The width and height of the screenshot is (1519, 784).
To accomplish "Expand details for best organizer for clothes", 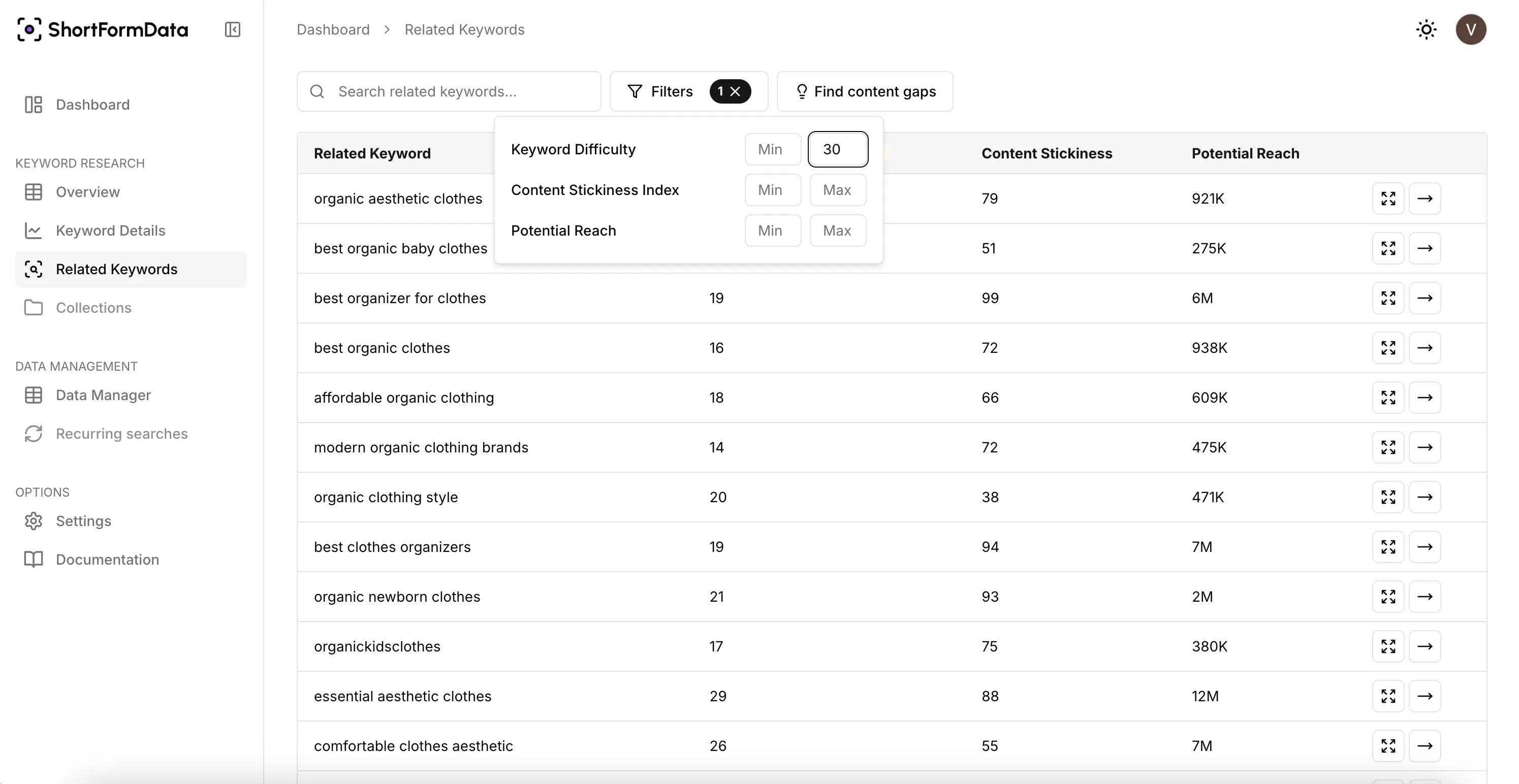I will [x=1388, y=298].
